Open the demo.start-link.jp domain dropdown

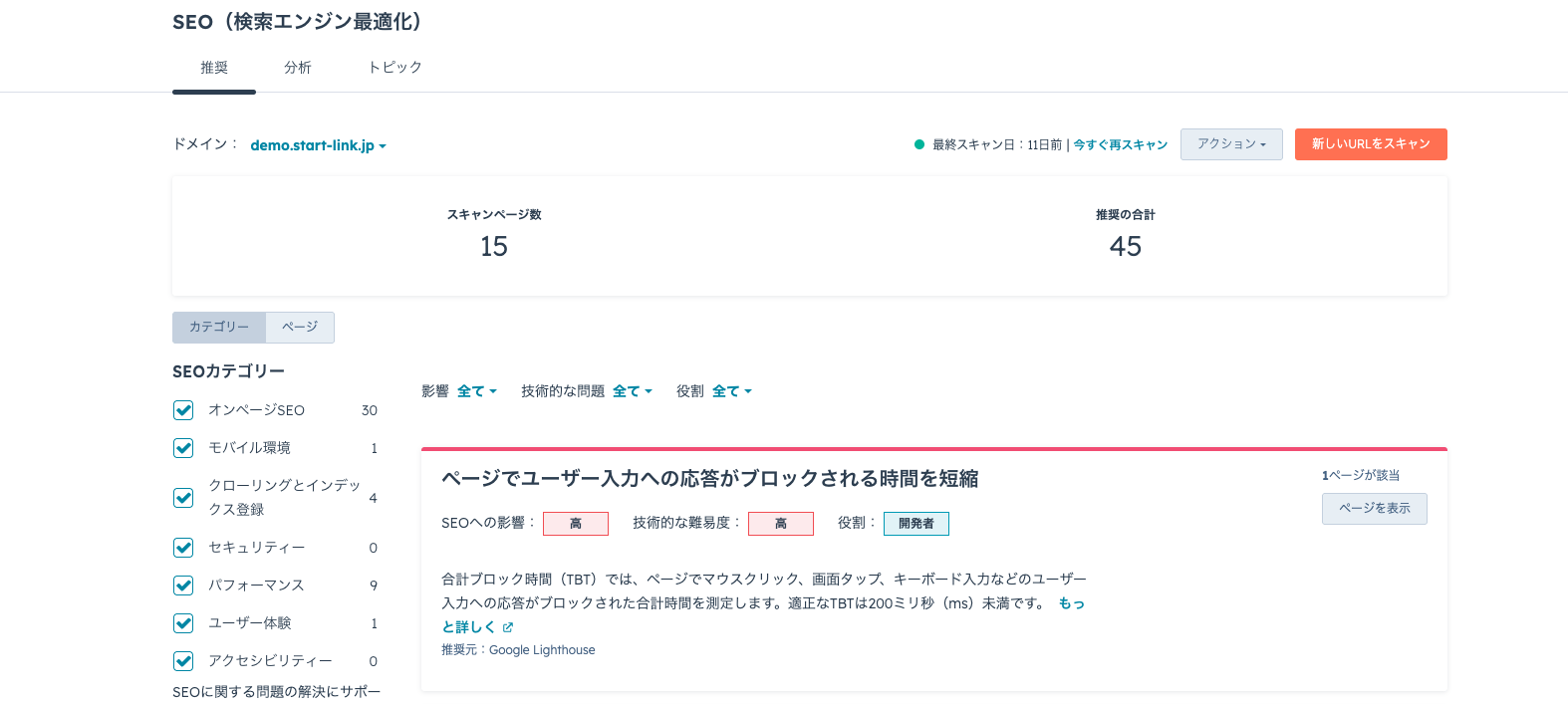(318, 145)
